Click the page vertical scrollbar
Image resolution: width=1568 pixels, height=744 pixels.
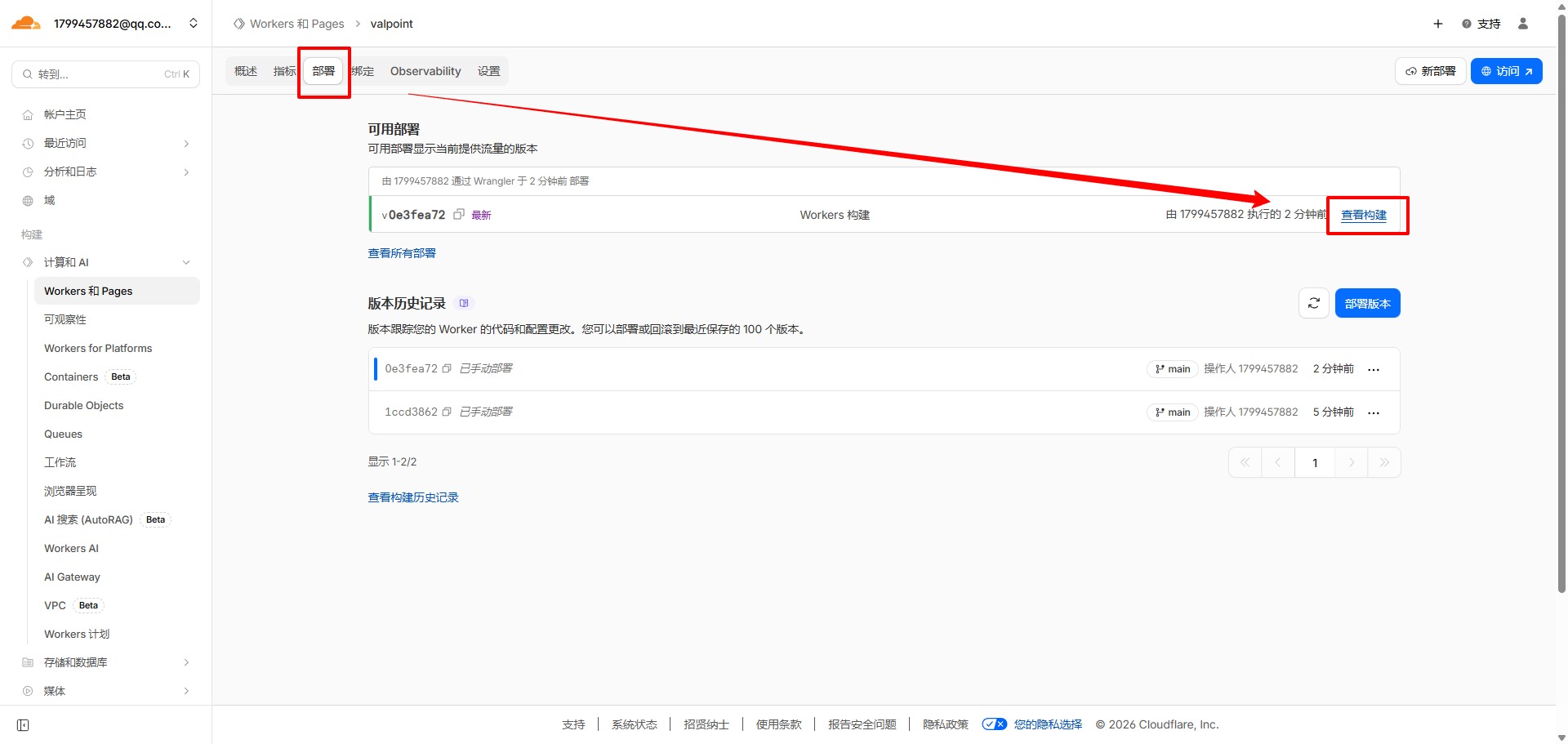tap(1561, 302)
